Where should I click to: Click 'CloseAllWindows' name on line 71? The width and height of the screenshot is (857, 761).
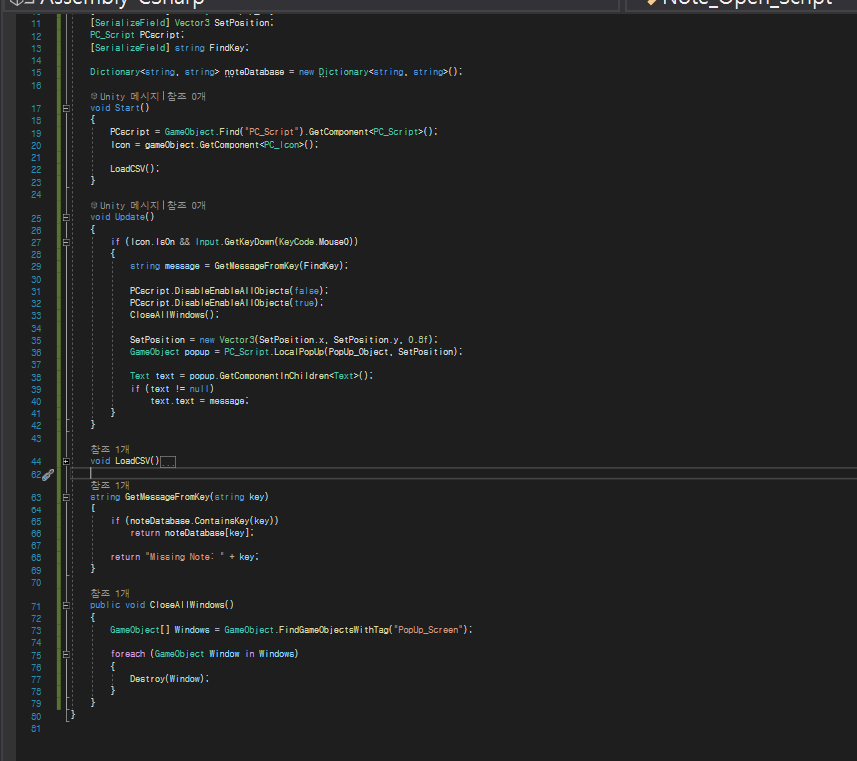coord(187,605)
